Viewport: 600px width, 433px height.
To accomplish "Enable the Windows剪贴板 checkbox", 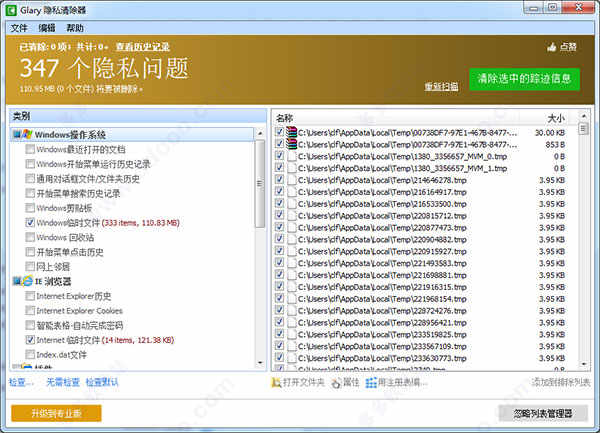I will click(x=30, y=208).
